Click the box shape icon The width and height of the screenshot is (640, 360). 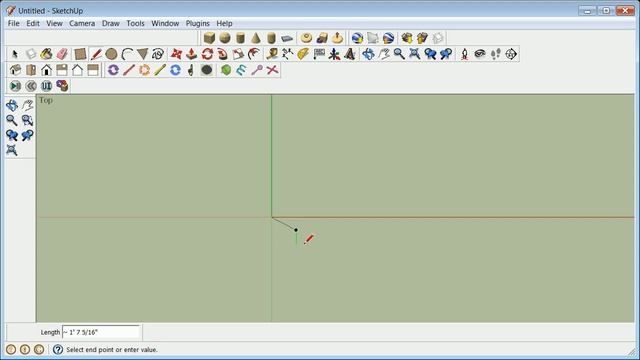(209, 38)
